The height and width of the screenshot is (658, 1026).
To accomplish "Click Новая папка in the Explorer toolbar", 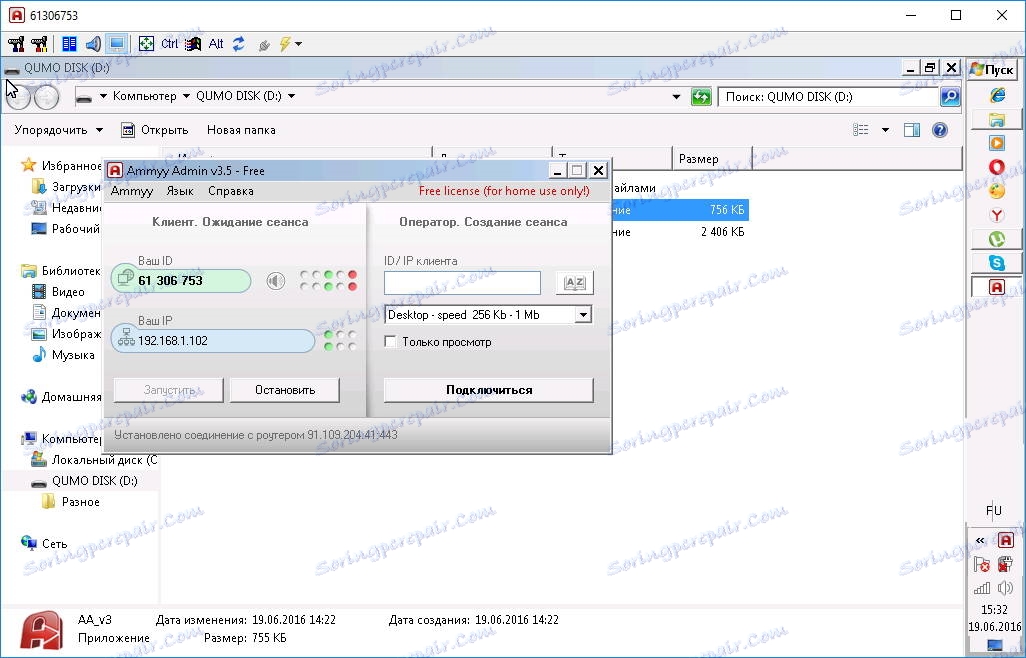I will 241,130.
